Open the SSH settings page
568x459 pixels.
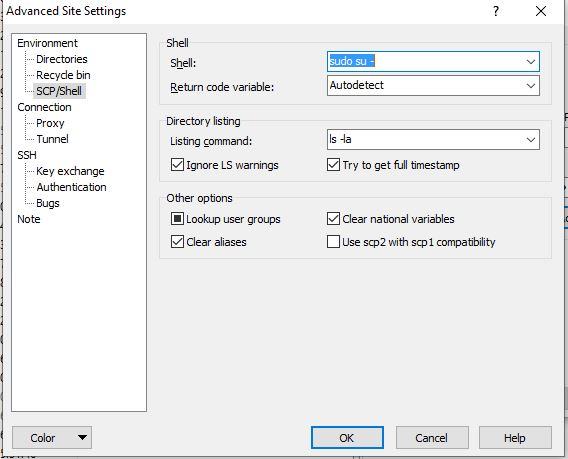coord(27,155)
